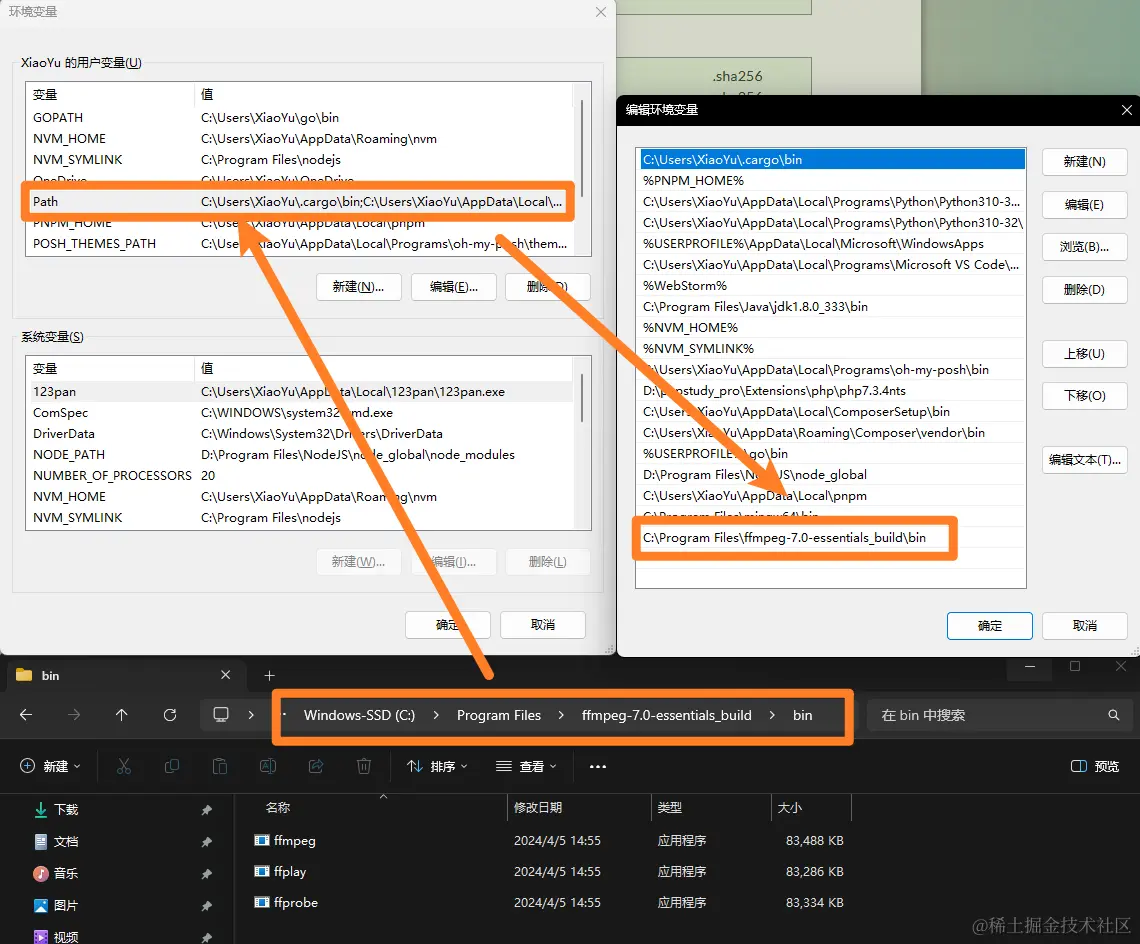
Task: Click Browse (浏览) button in edit dialog
Action: (x=1084, y=247)
